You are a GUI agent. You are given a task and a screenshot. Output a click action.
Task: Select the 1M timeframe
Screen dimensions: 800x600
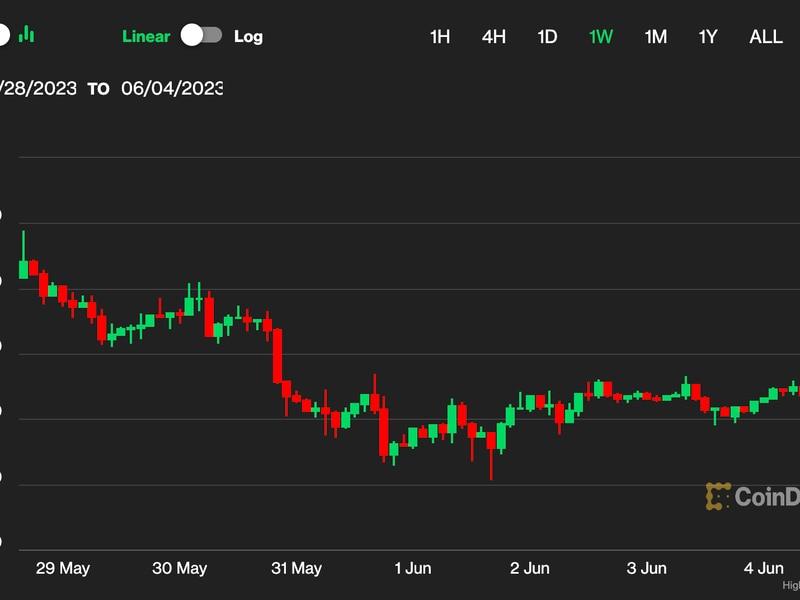656,37
